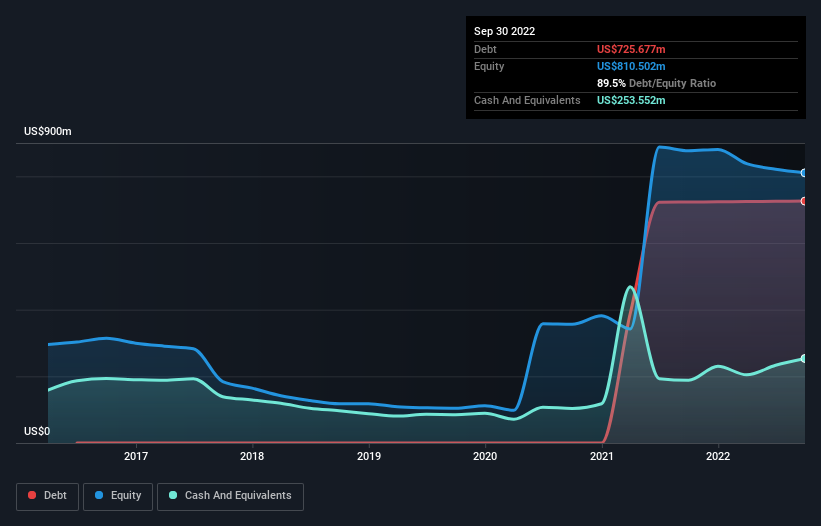Select the 2018 axis label
This screenshot has width=821, height=526.
252,456
